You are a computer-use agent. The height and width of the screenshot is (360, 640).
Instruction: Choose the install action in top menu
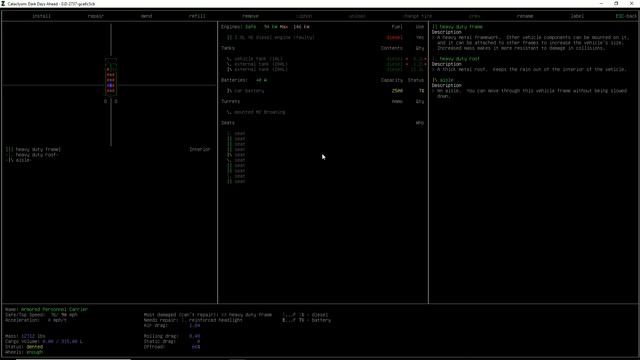point(42,16)
